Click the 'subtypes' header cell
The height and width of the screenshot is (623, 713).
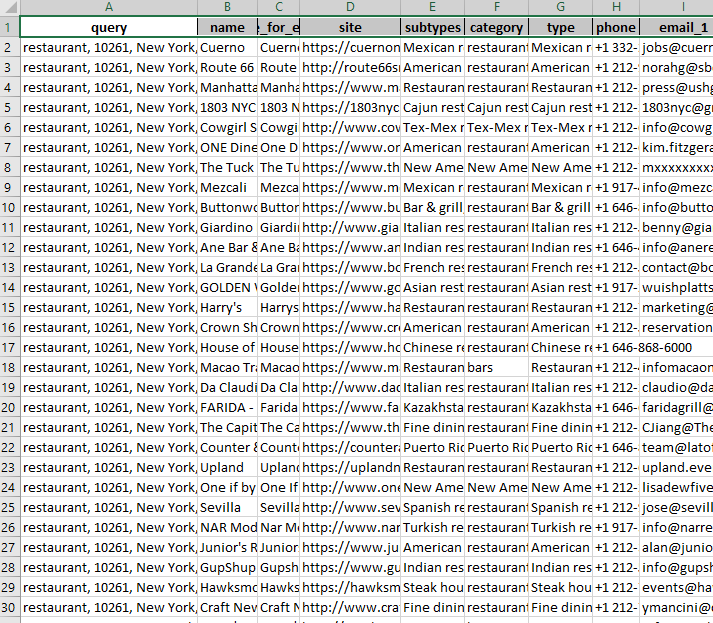click(x=432, y=27)
